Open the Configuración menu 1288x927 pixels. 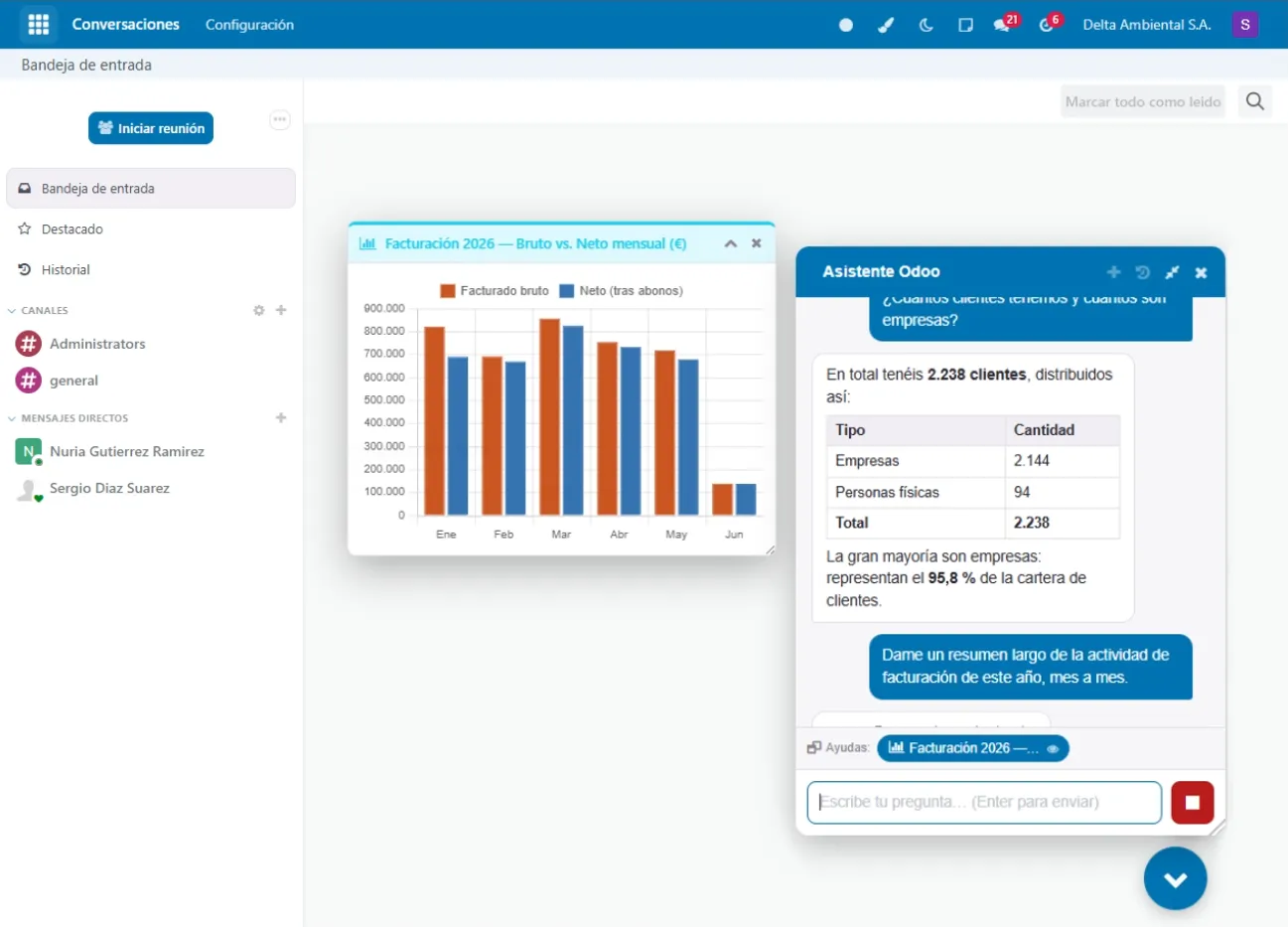pyautogui.click(x=249, y=25)
